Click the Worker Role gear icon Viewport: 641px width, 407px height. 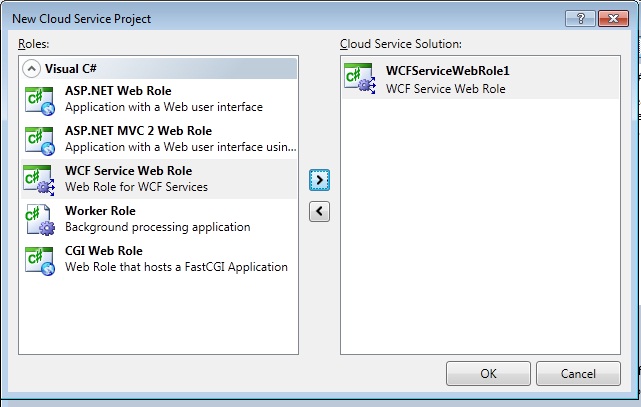39,219
